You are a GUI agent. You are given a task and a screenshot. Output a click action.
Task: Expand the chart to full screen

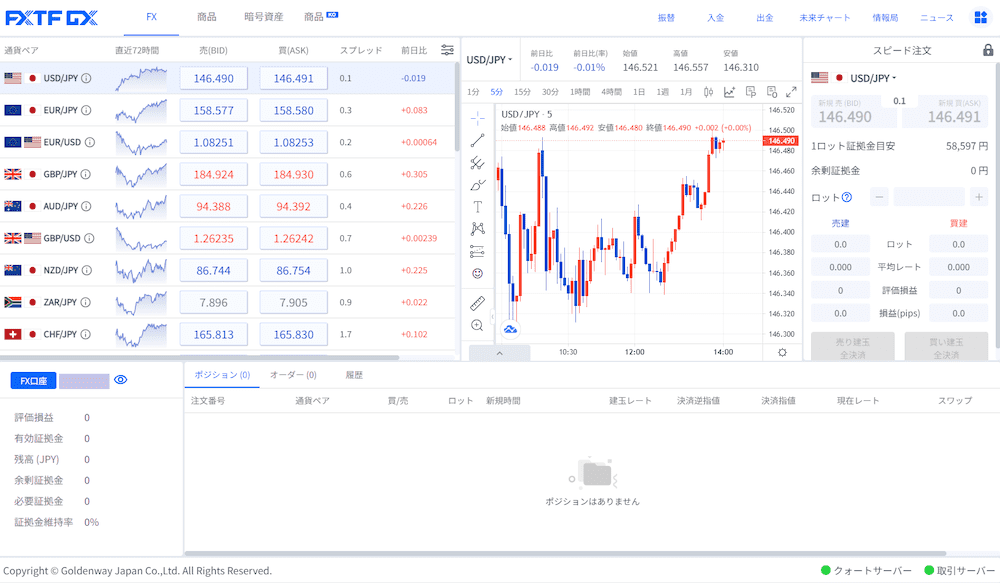tap(791, 92)
